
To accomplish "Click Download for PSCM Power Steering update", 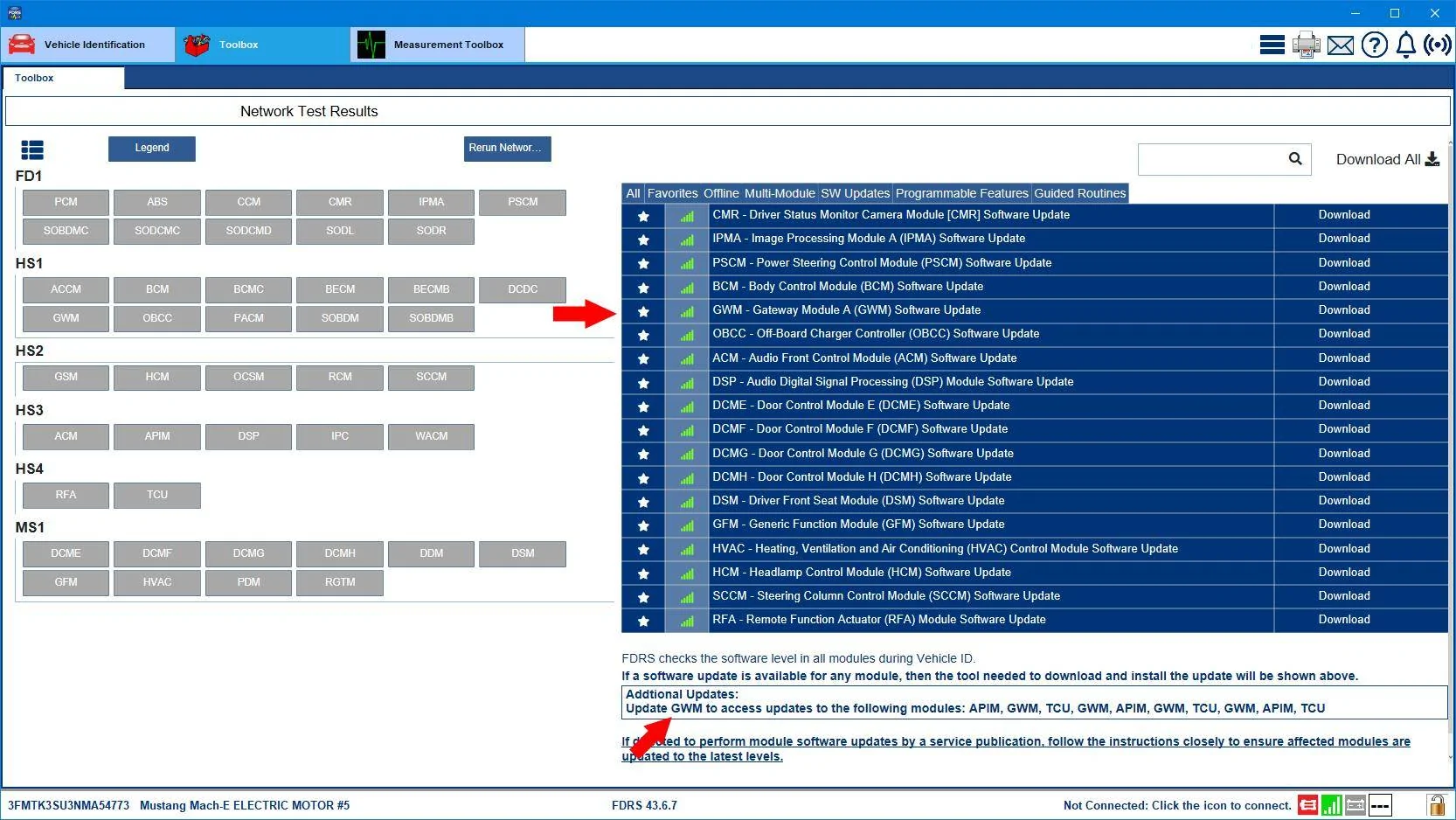I will pyautogui.click(x=1344, y=263).
